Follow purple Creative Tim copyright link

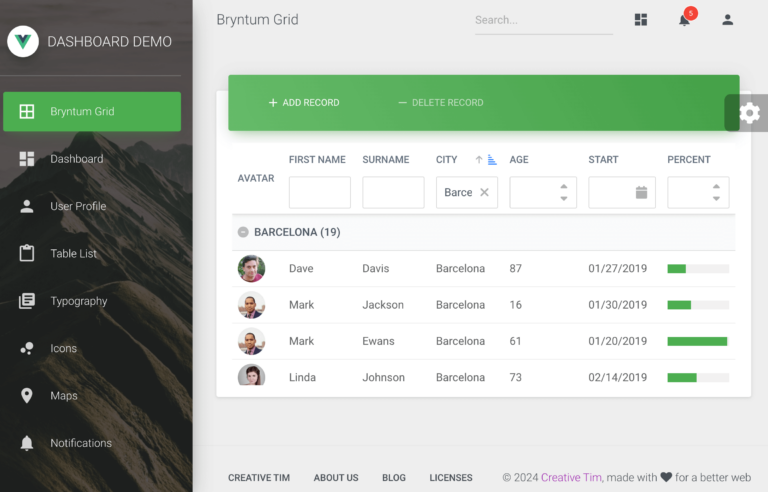coord(571,477)
